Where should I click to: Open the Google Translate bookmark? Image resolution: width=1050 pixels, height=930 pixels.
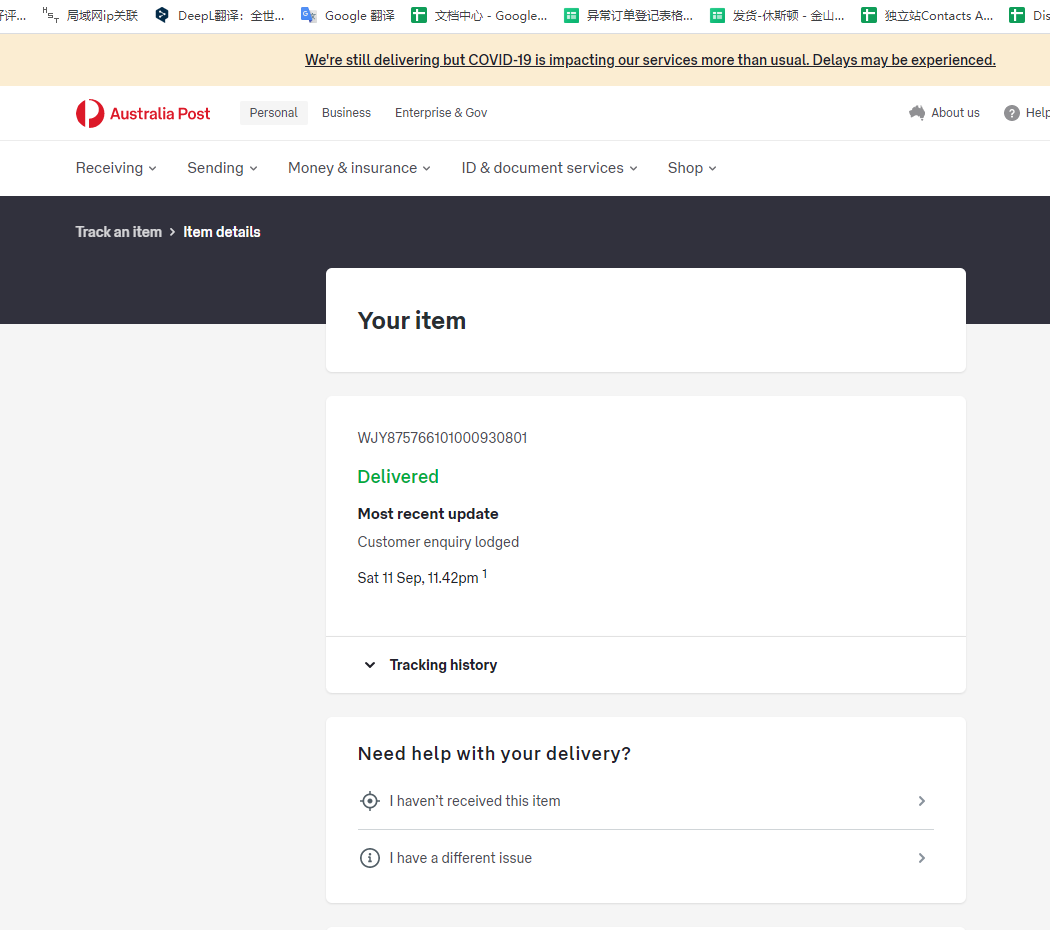(x=348, y=15)
